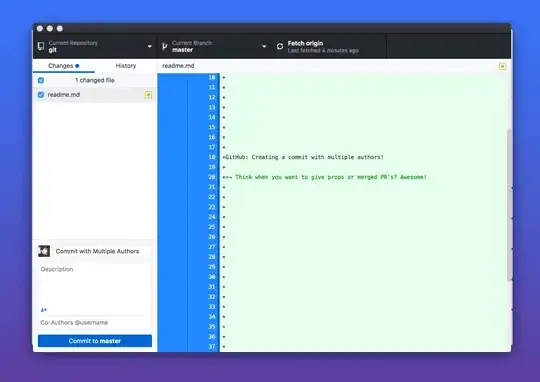This screenshot has height=382, width=540.
Task: Click the diff view vertical scrollbar
Action: pos(509,205)
